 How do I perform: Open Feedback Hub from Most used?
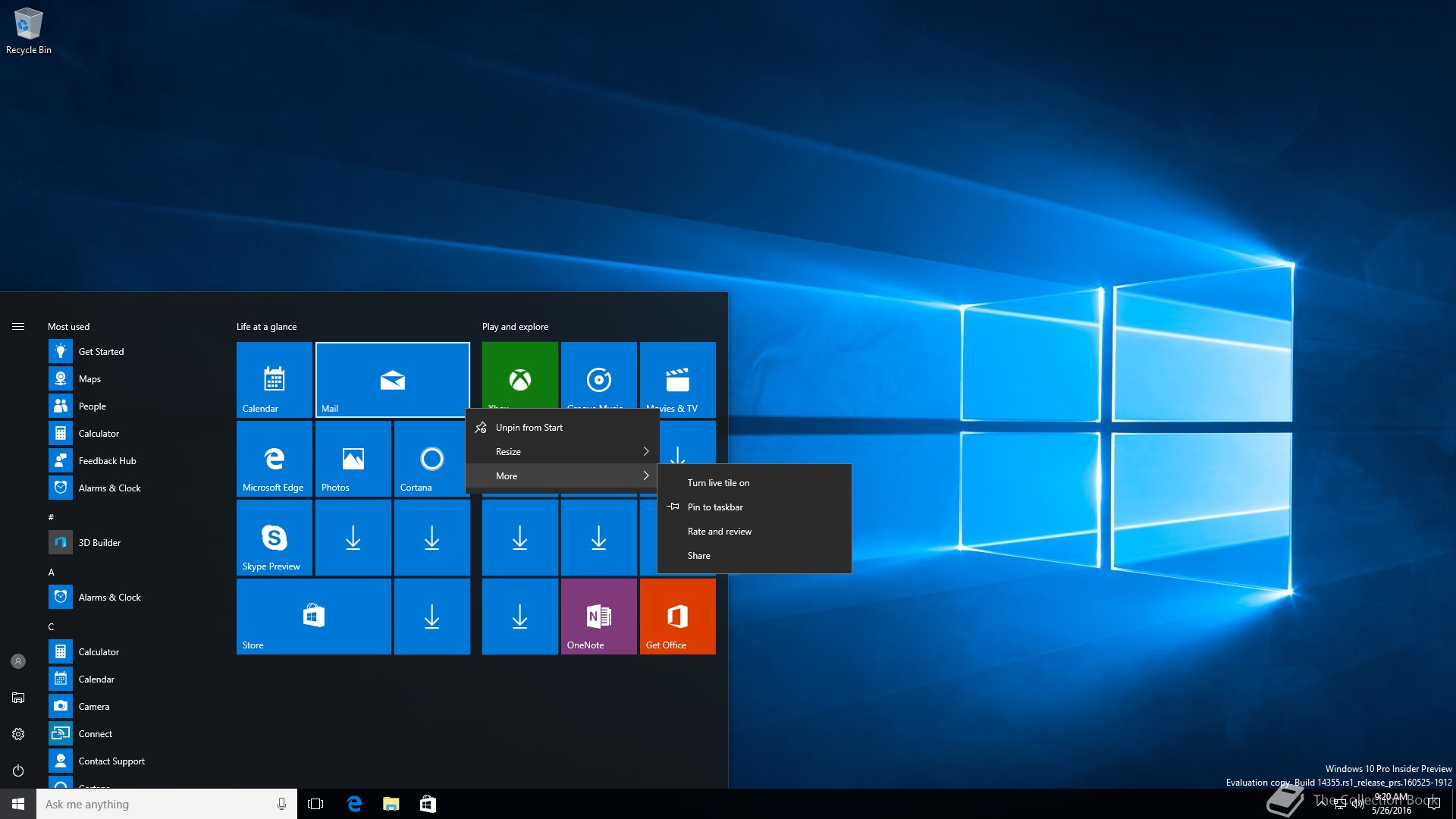107,461
